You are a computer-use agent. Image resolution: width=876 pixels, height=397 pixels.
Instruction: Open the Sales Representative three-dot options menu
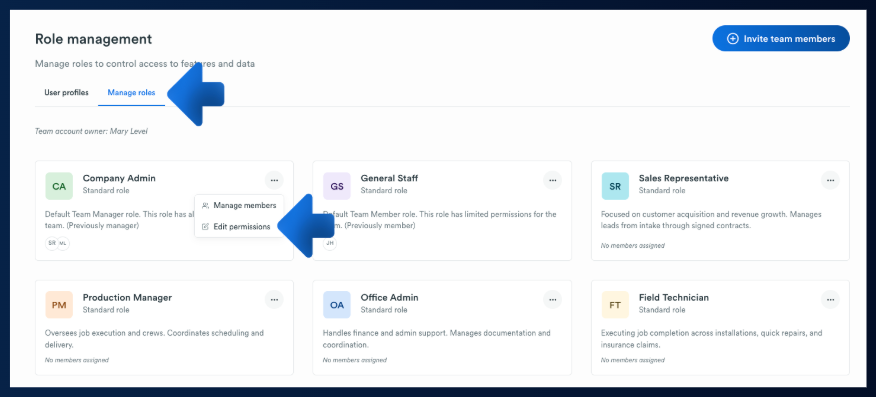pos(831,180)
